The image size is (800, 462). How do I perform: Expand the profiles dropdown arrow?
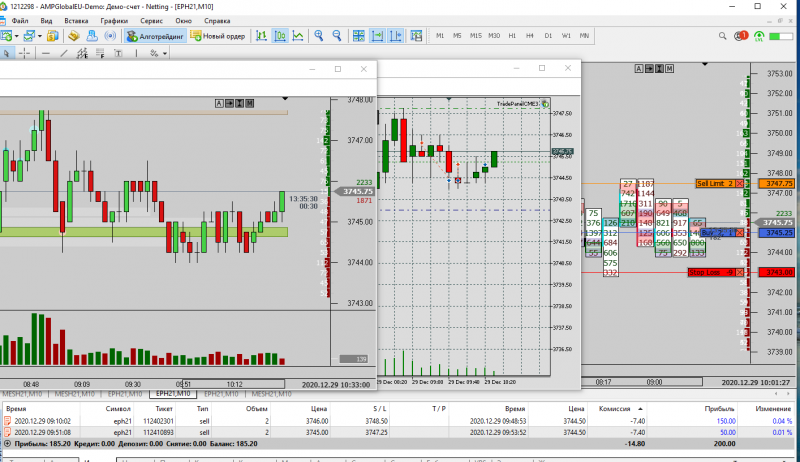coord(39,36)
